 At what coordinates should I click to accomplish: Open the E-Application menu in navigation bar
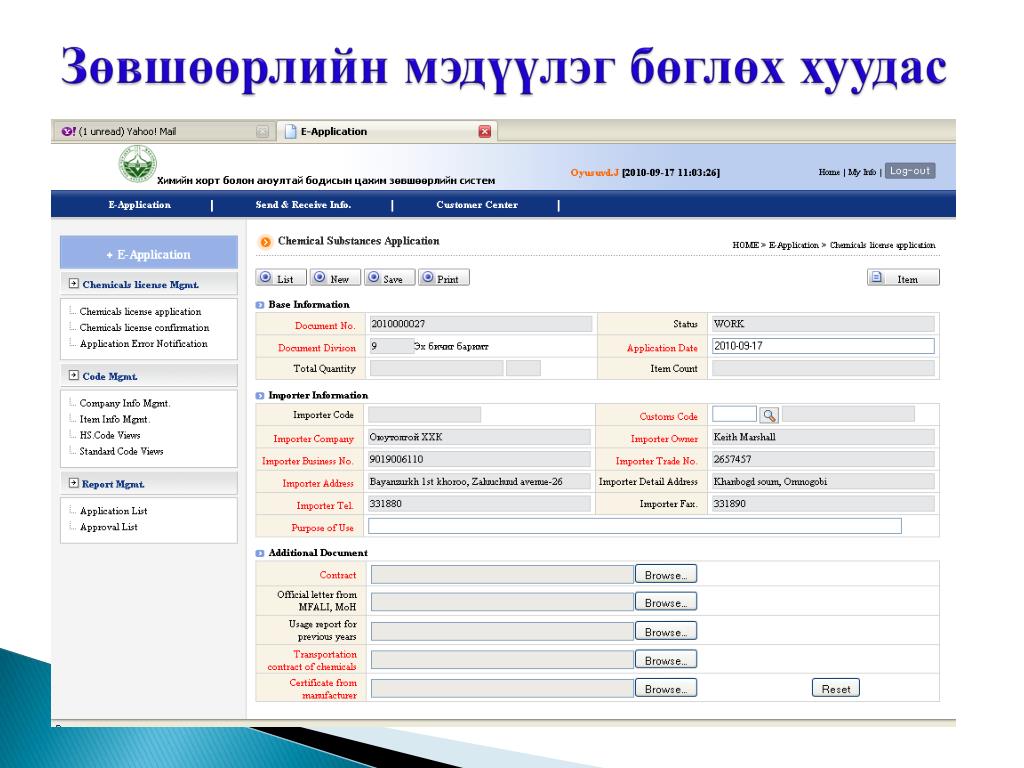pyautogui.click(x=140, y=205)
